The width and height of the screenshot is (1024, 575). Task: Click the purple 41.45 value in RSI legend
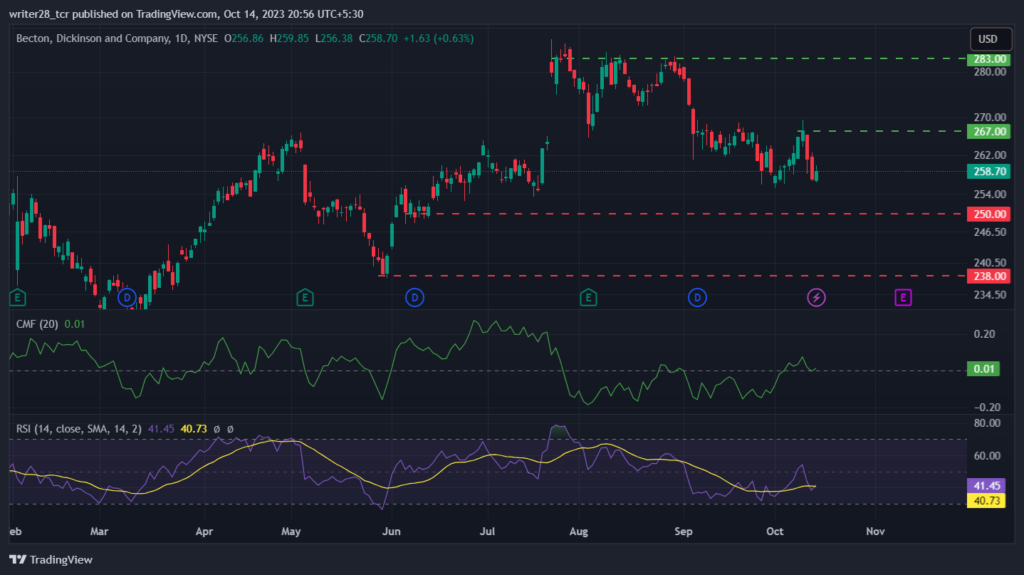click(161, 429)
